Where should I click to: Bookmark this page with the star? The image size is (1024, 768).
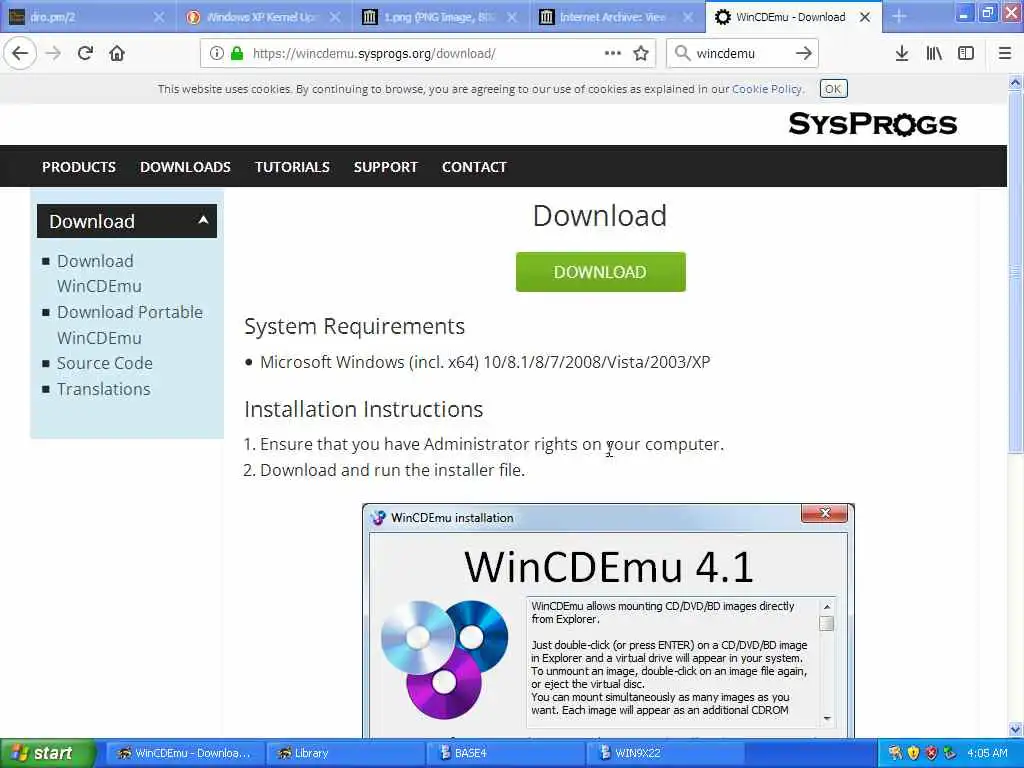tap(641, 54)
